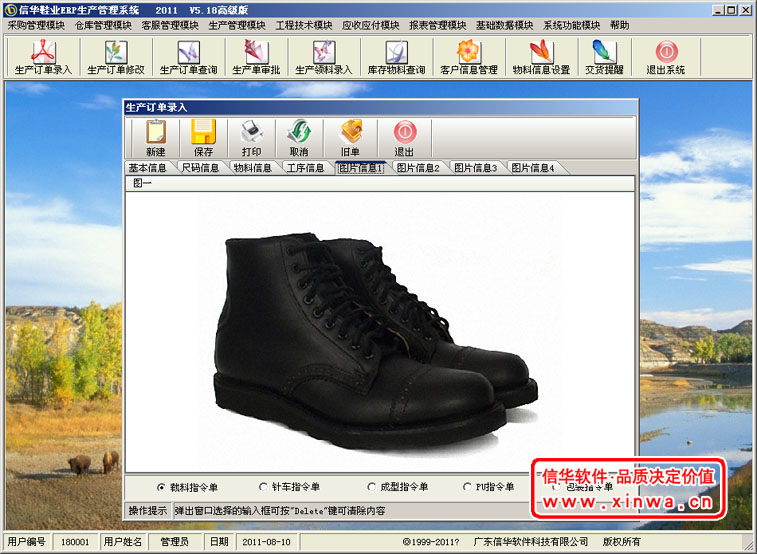The height and width of the screenshot is (554, 757).
Task: Click 操作提示 label in order window
Action: point(148,511)
